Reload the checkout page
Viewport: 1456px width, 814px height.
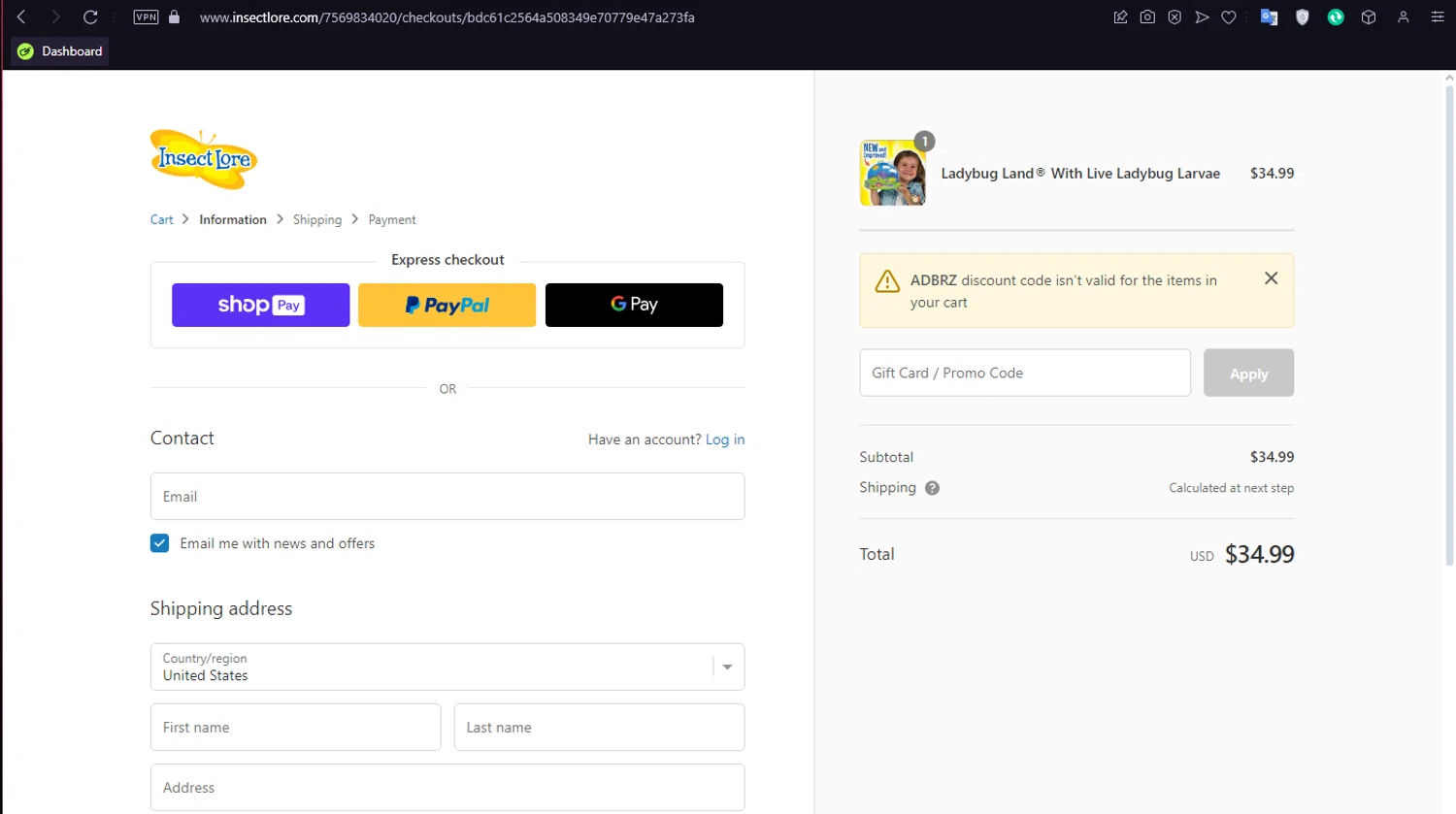coord(90,17)
